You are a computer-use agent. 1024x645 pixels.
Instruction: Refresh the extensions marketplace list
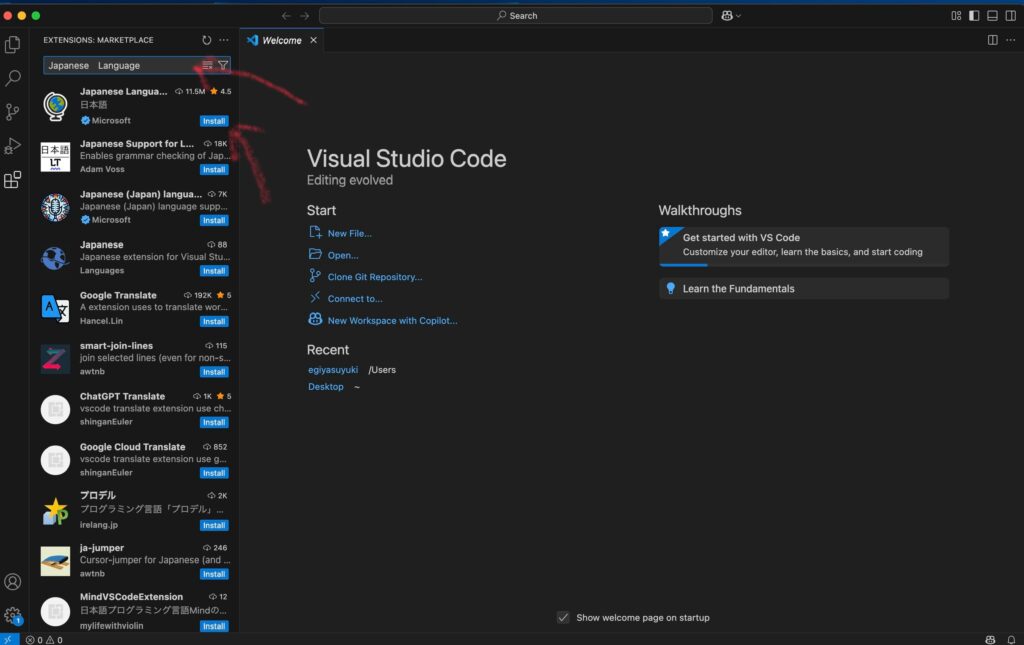click(x=206, y=40)
